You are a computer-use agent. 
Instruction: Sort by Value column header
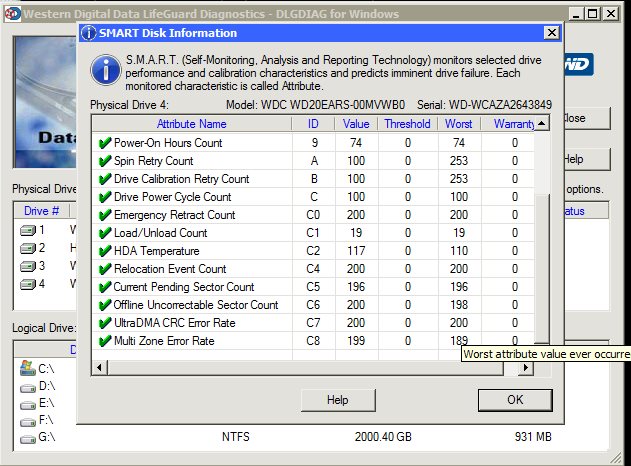[356, 124]
